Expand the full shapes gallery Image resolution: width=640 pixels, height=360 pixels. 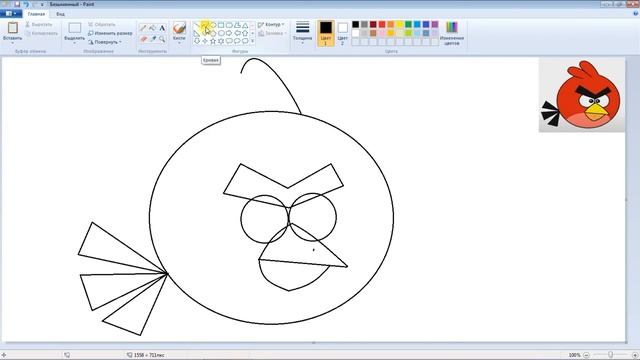253,41
